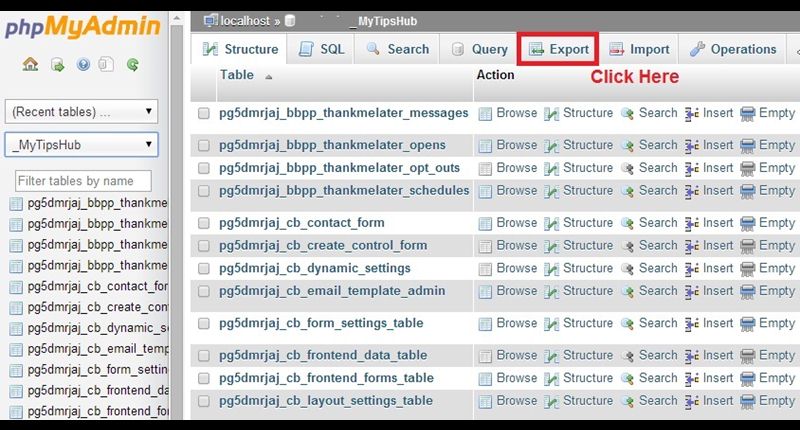Click the Insert icon for thankmelater_schedules row
This screenshot has width=800, height=430.
[x=692, y=191]
